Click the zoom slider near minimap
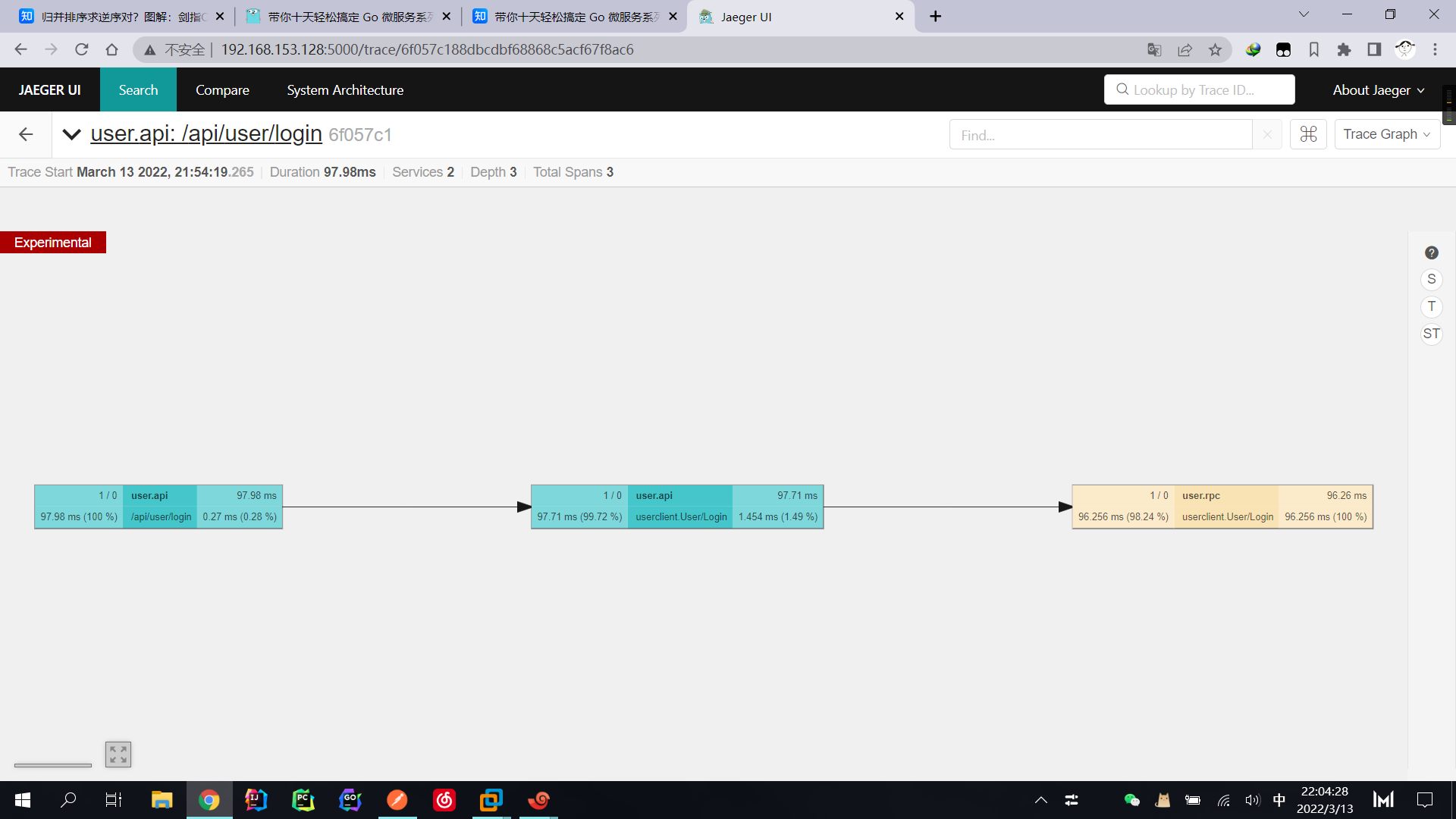 pyautogui.click(x=53, y=765)
